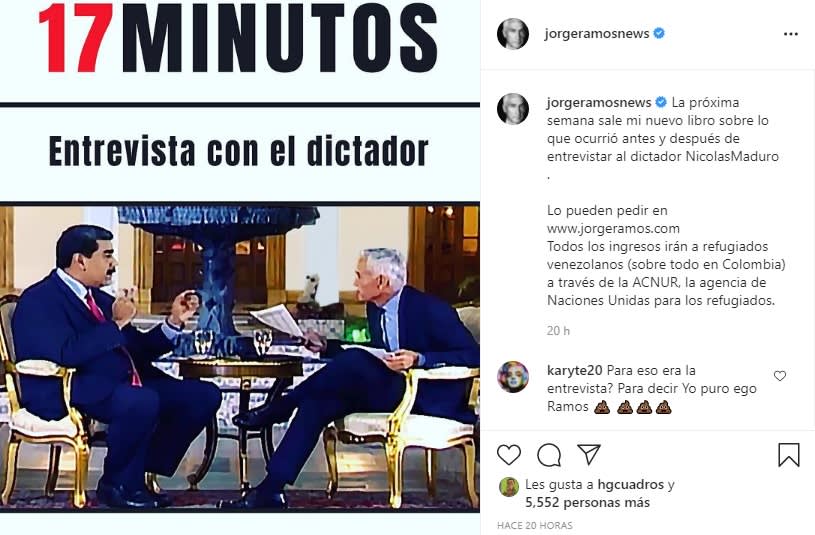Visit karyte20's profile via username
815x535 pixels.
tap(574, 371)
